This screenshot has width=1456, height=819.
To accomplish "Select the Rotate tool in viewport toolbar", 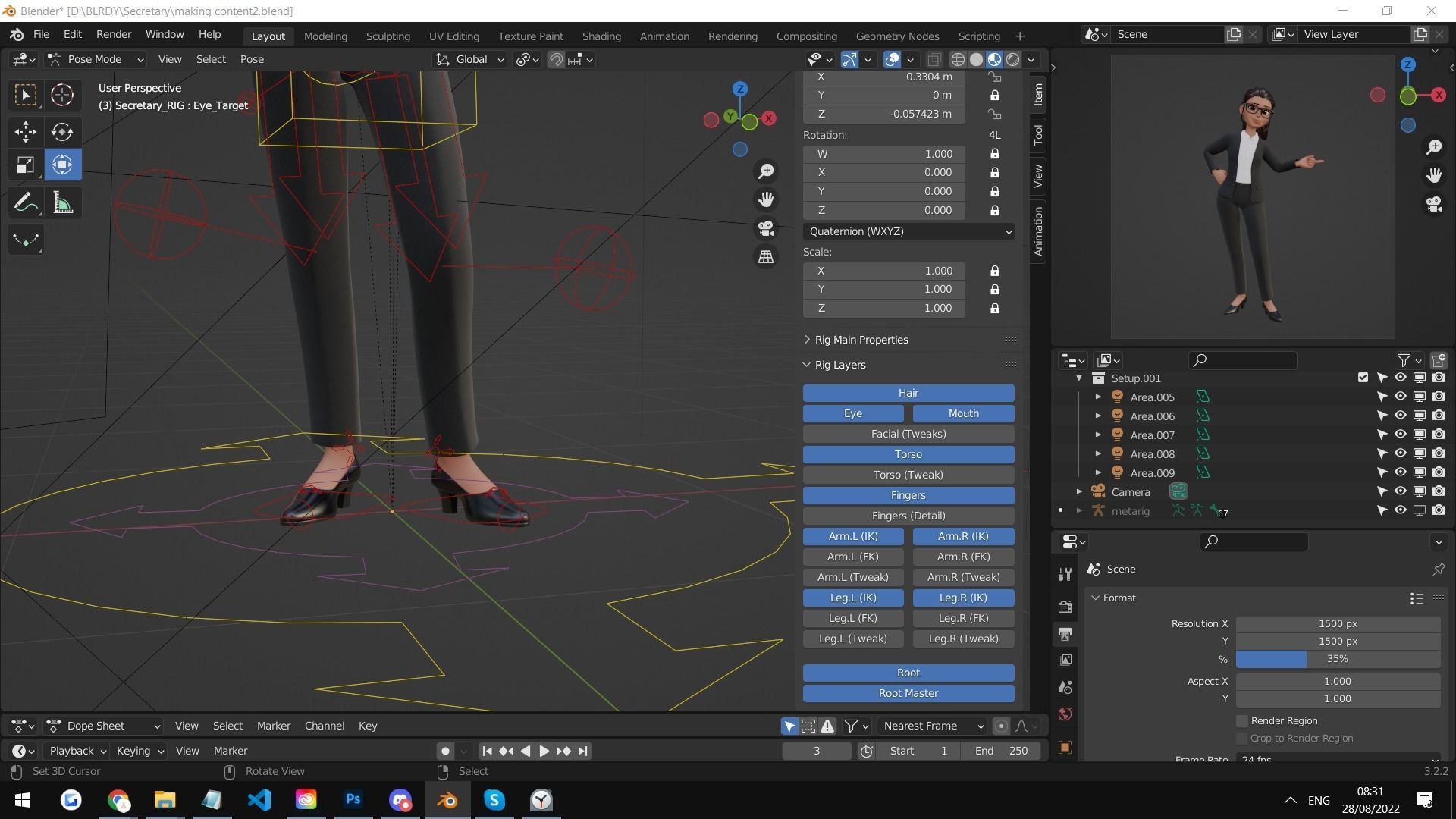I will pyautogui.click(x=62, y=132).
